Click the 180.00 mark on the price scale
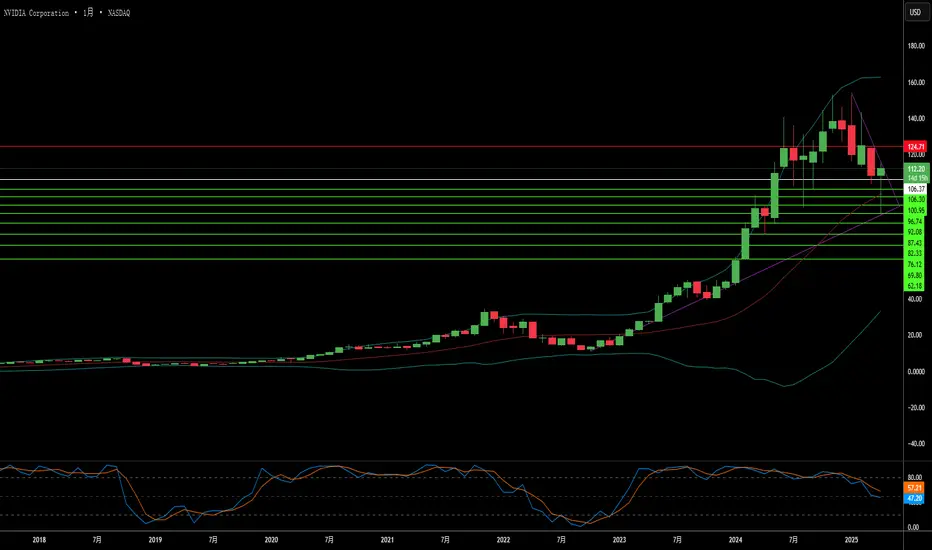The width and height of the screenshot is (932, 550). click(x=916, y=46)
